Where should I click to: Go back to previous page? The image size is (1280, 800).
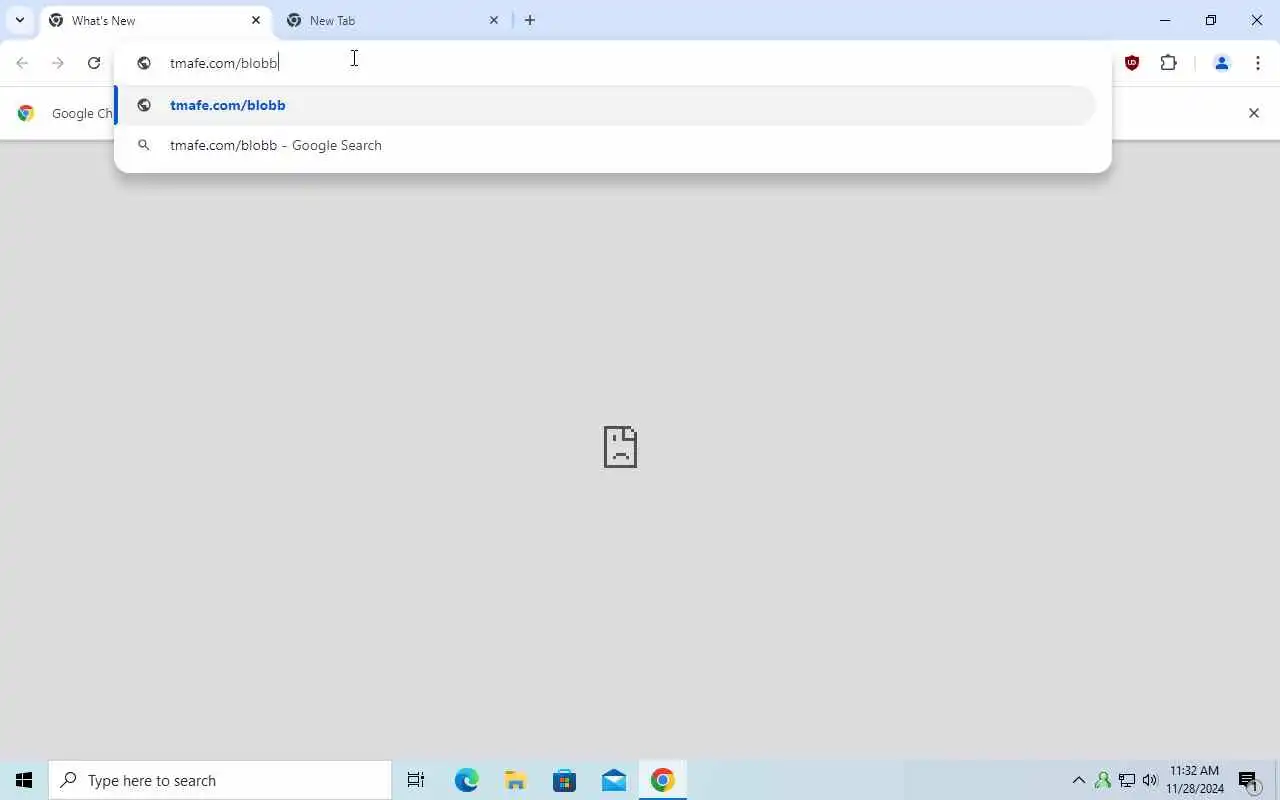tap(22, 63)
